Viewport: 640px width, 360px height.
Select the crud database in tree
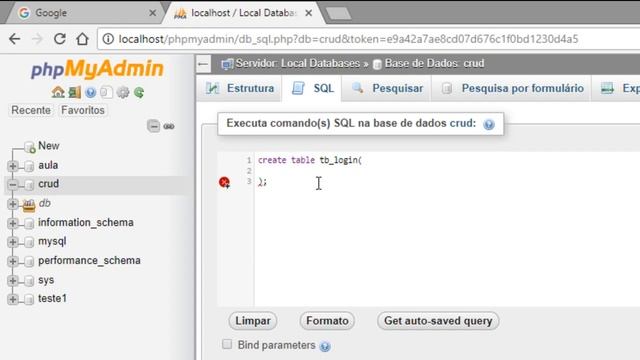tap(48, 184)
